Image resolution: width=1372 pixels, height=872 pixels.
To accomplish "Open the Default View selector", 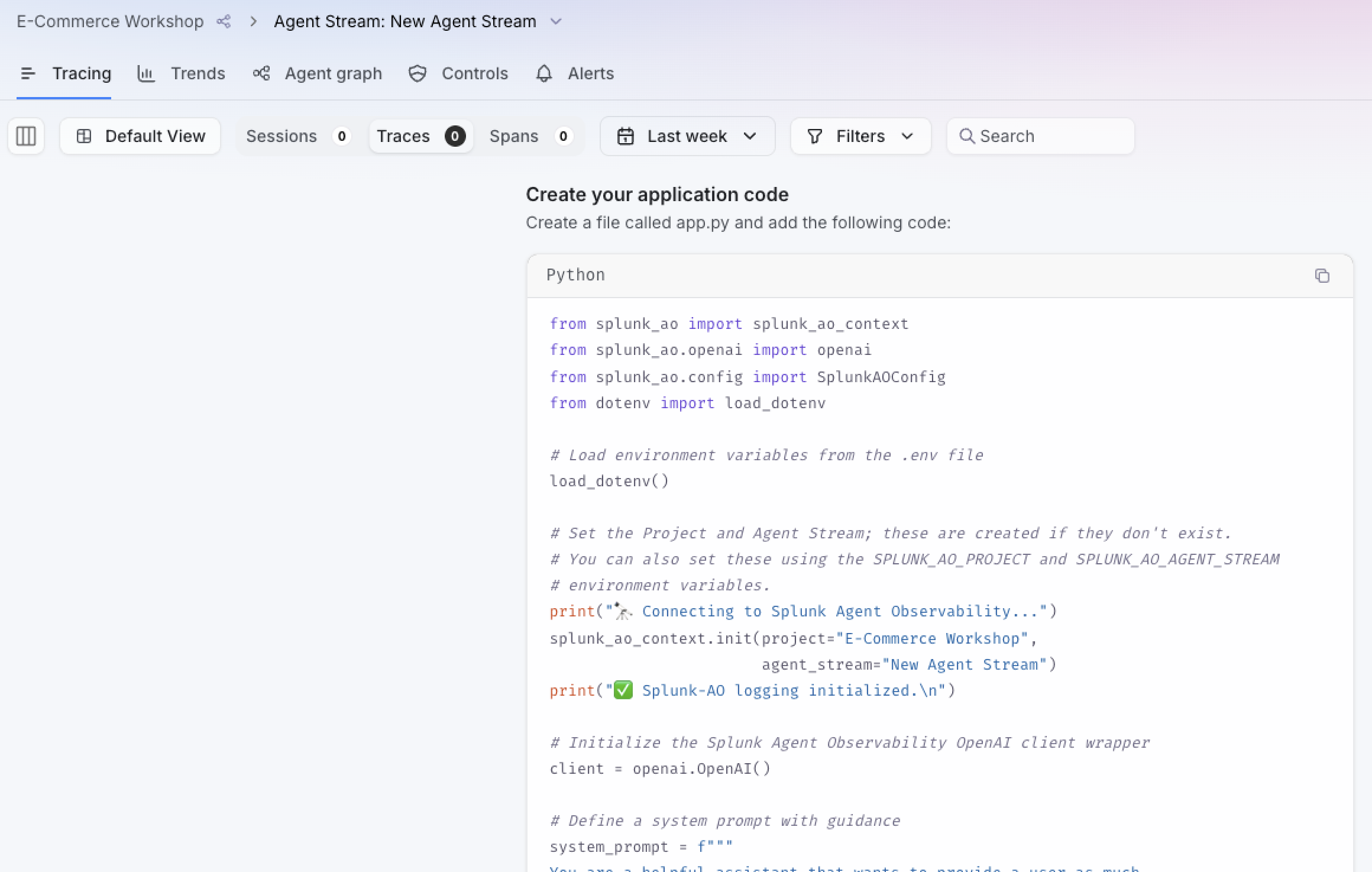I will pyautogui.click(x=140, y=136).
